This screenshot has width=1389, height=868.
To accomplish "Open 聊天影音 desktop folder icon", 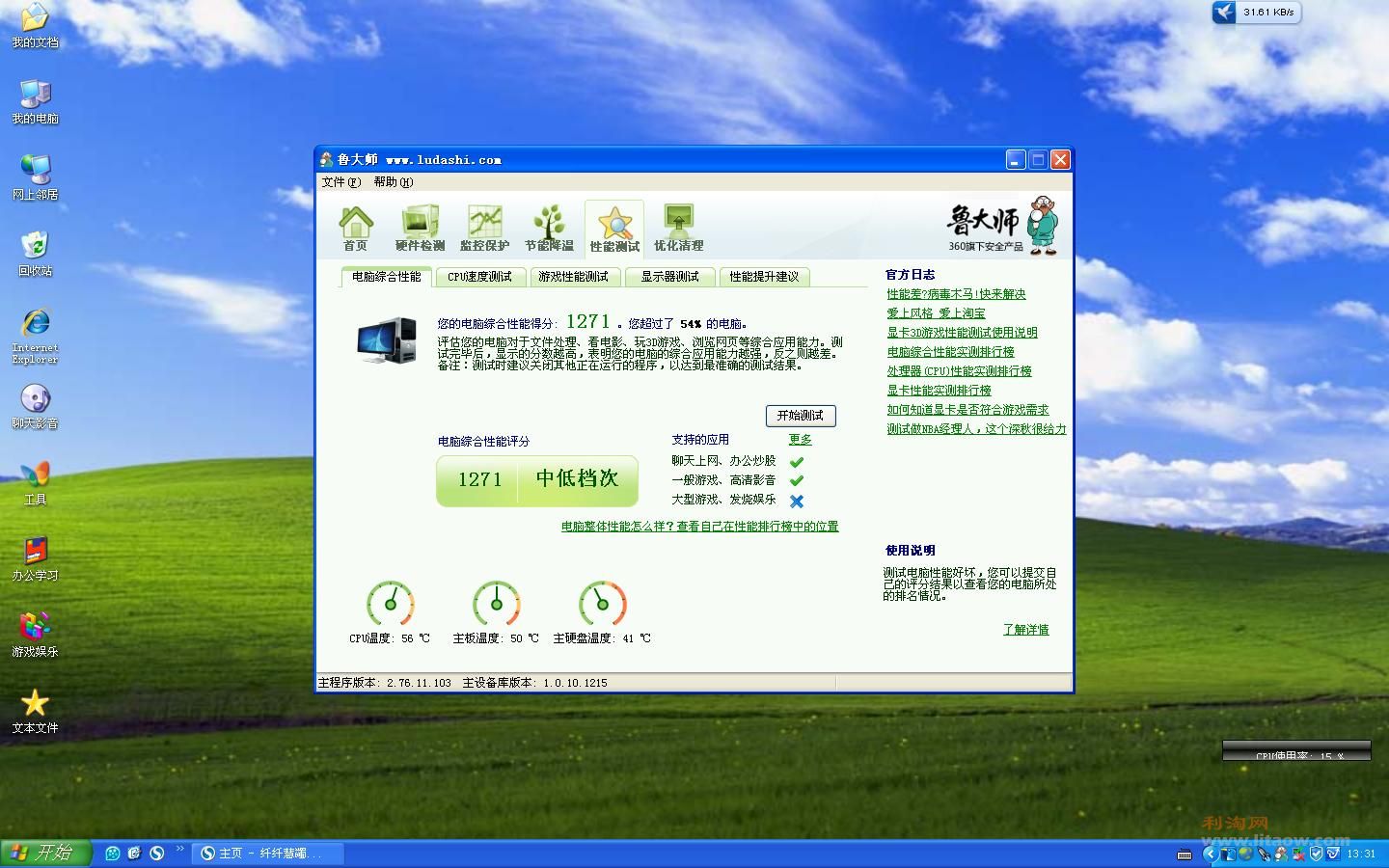I will point(35,406).
